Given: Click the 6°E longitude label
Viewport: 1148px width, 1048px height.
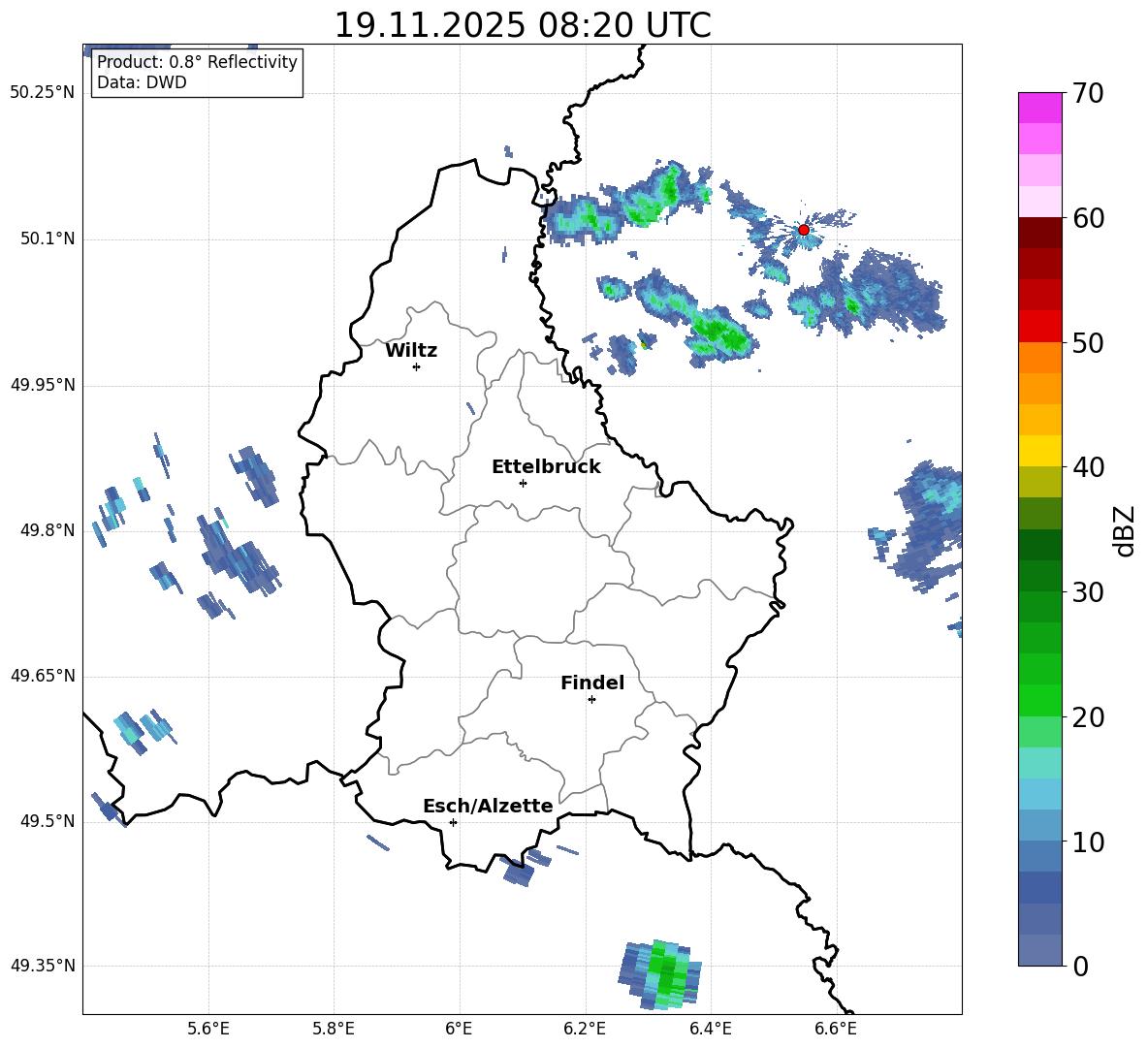Looking at the screenshot, I should coord(459,1029).
